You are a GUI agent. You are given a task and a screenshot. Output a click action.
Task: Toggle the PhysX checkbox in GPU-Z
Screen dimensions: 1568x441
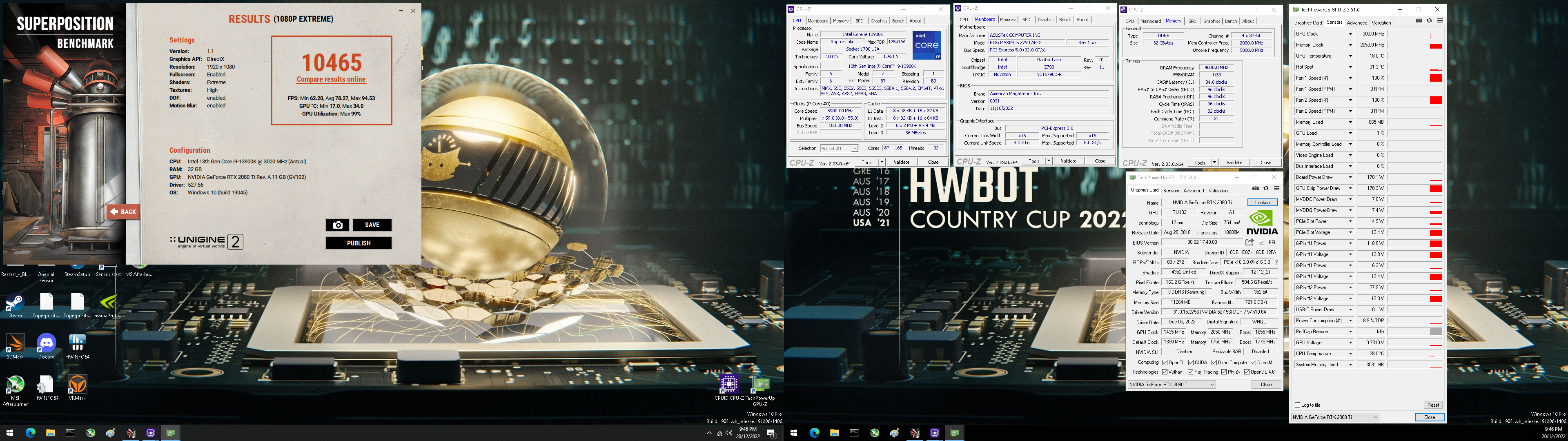pos(1223,372)
